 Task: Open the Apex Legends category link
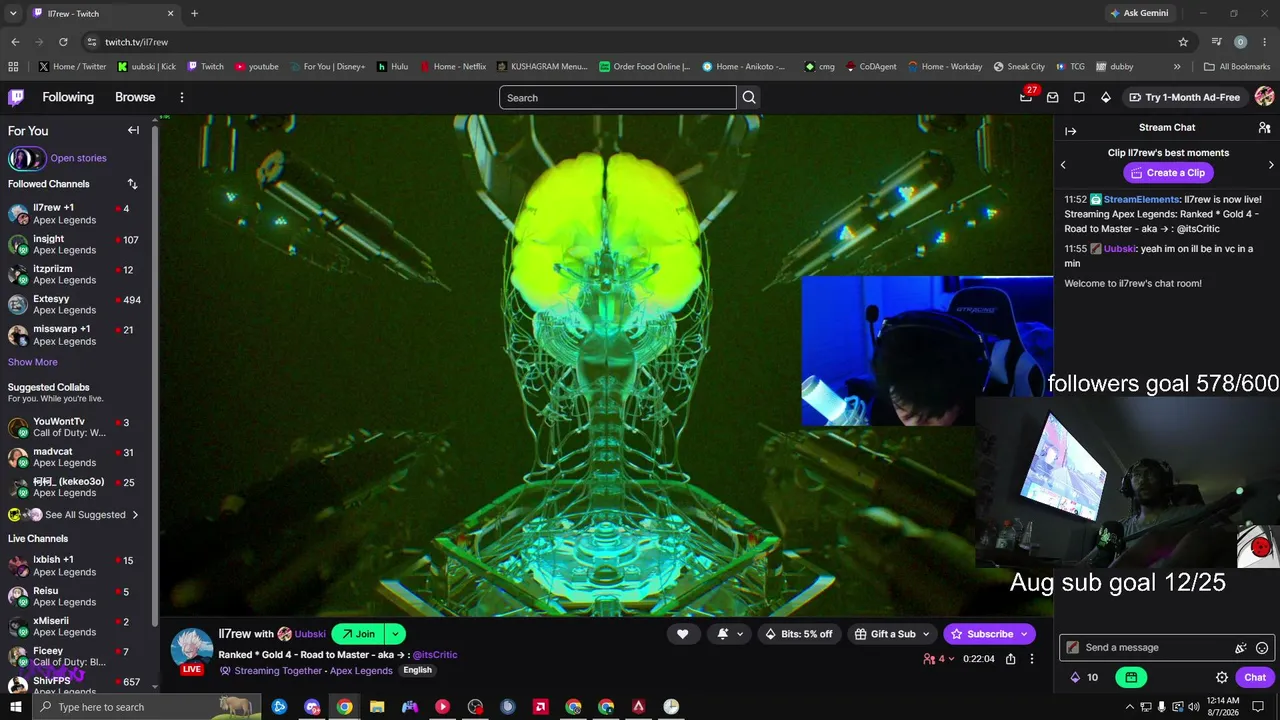pos(361,671)
